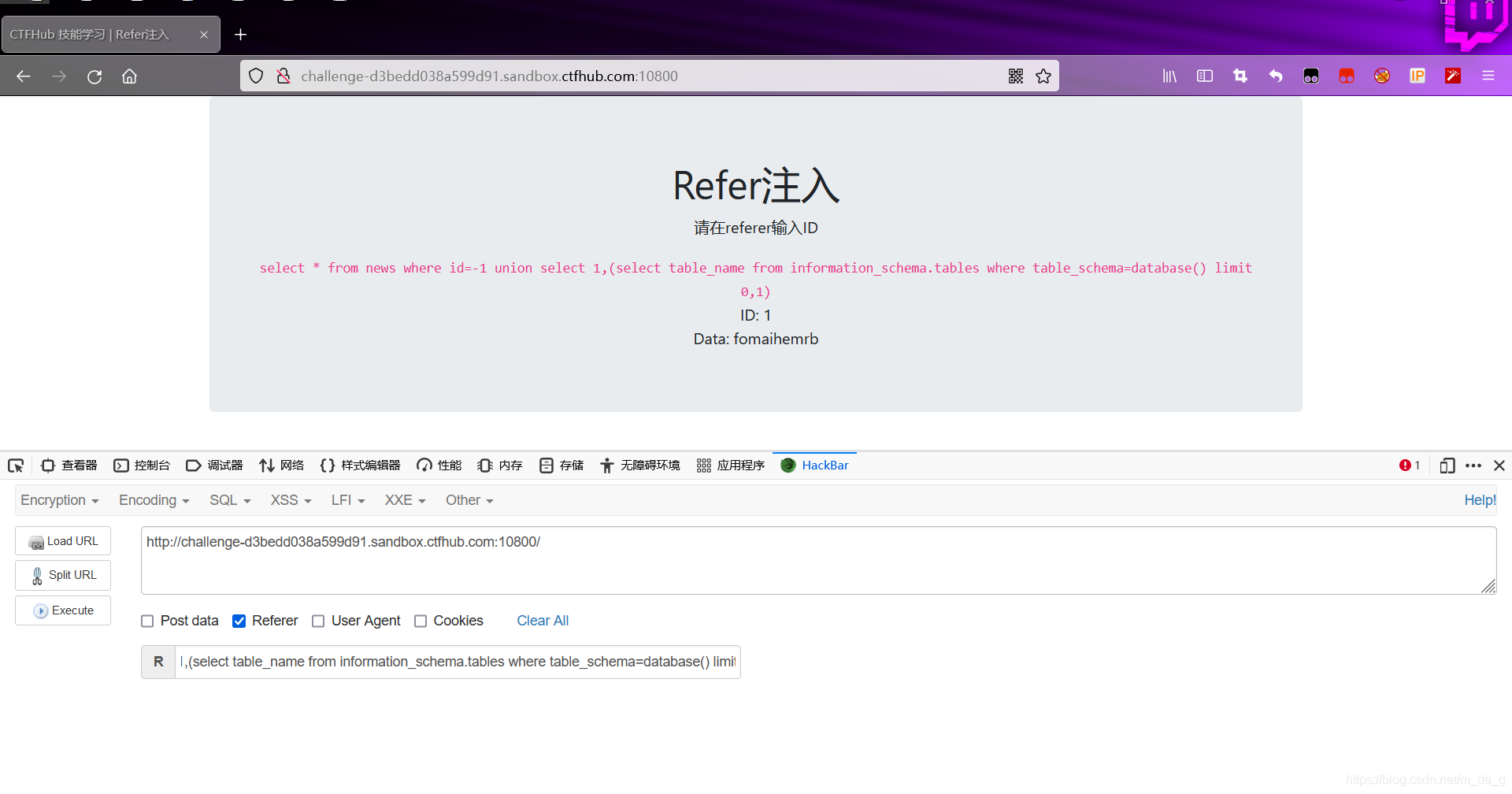Image resolution: width=1512 pixels, height=794 pixels.
Task: Toggle the sidebar panel icon
Action: 1205,76
